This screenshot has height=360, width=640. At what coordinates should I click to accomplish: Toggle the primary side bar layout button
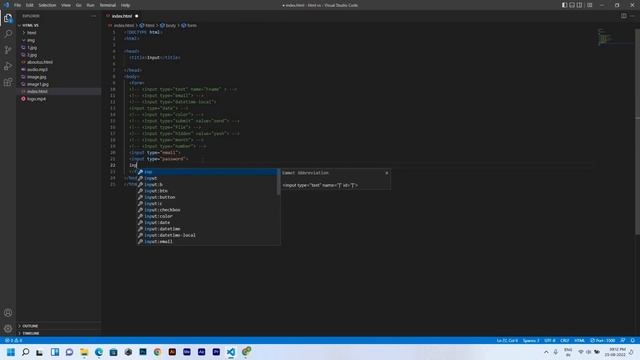564,5
